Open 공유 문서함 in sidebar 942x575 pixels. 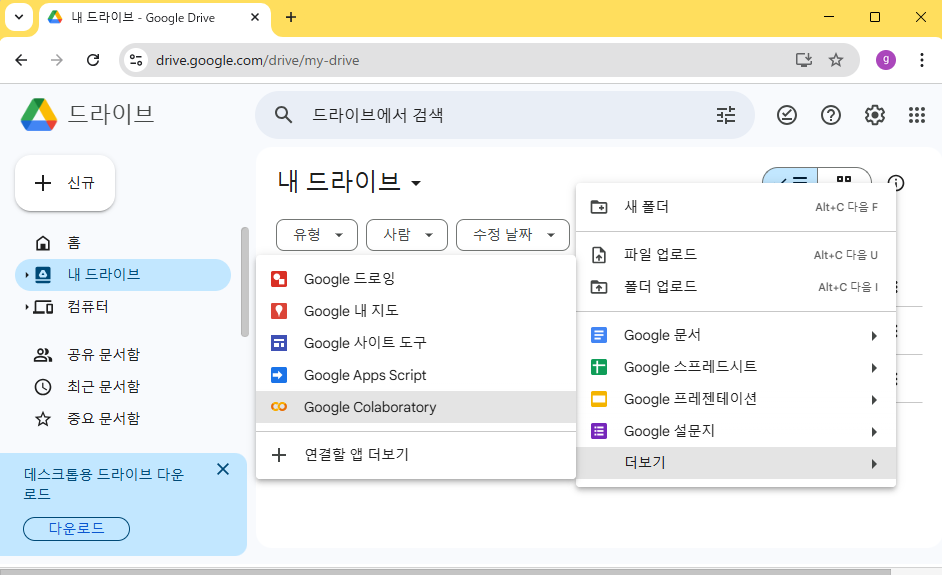tap(123, 354)
